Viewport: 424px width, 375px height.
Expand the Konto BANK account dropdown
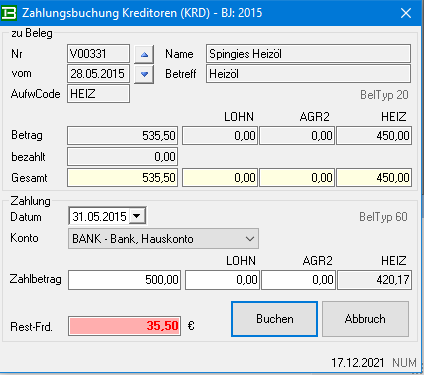click(163, 239)
